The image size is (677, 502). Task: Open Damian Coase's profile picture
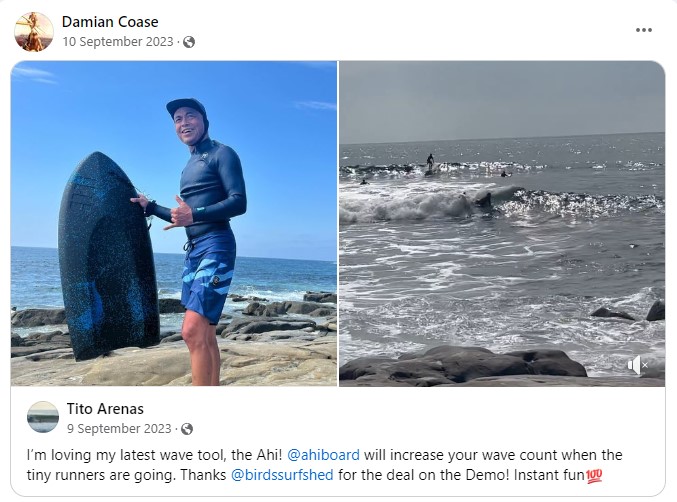coord(34,32)
